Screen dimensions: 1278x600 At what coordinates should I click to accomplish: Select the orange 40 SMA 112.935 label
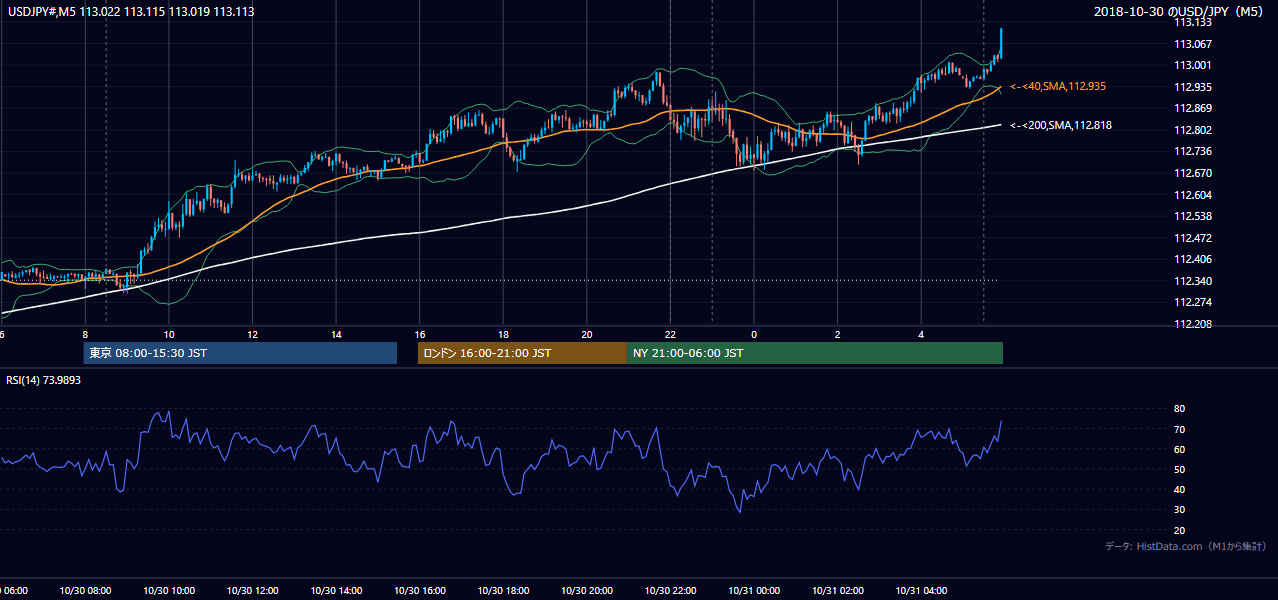1058,87
